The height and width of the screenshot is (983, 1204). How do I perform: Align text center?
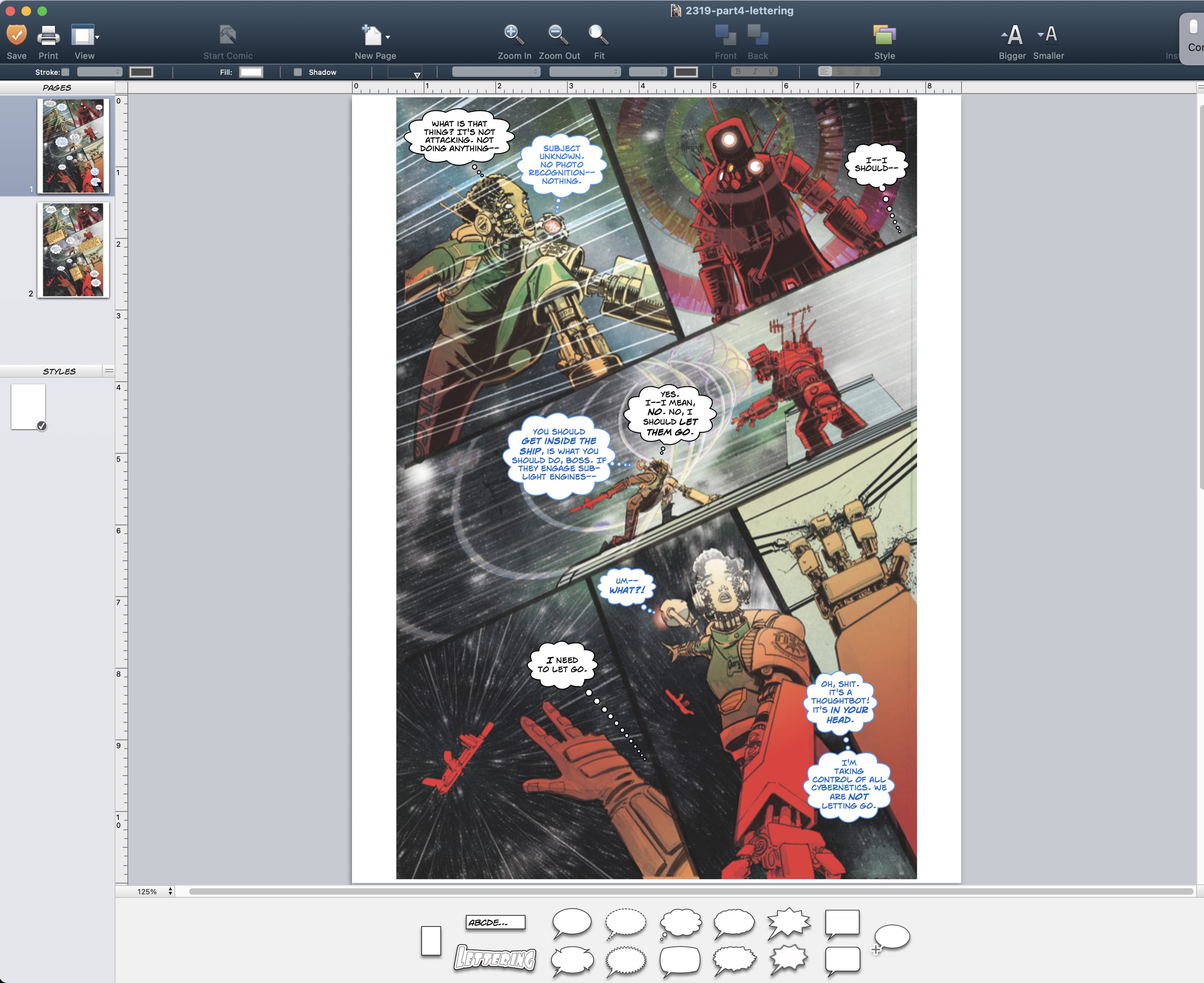click(x=841, y=71)
